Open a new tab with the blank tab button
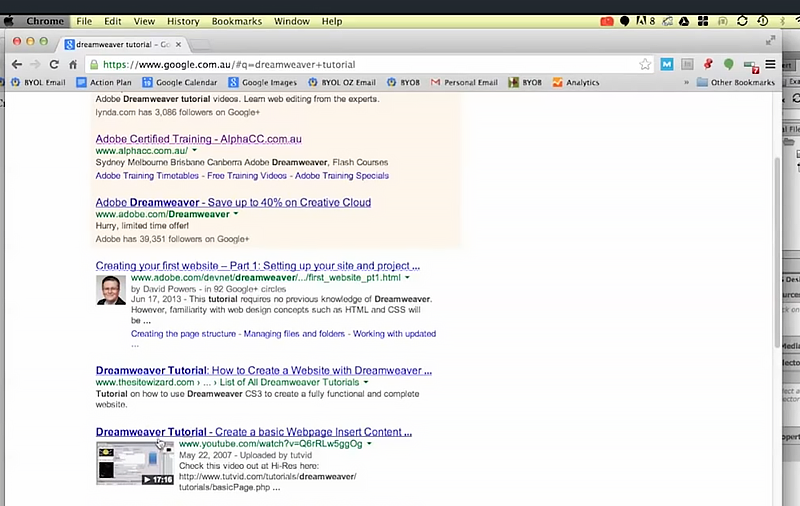 [x=201, y=45]
